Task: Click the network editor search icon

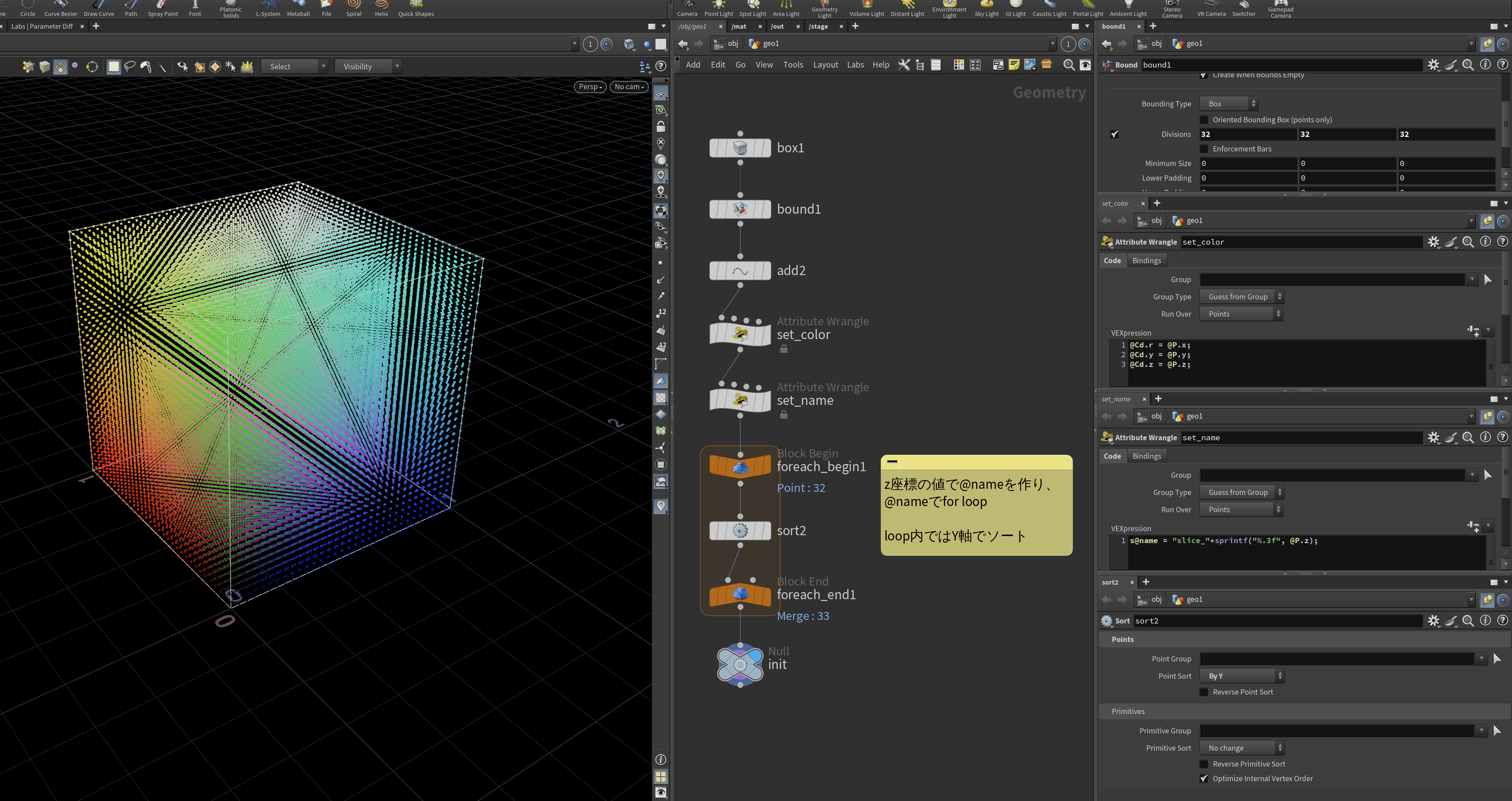Action: tap(1069, 65)
